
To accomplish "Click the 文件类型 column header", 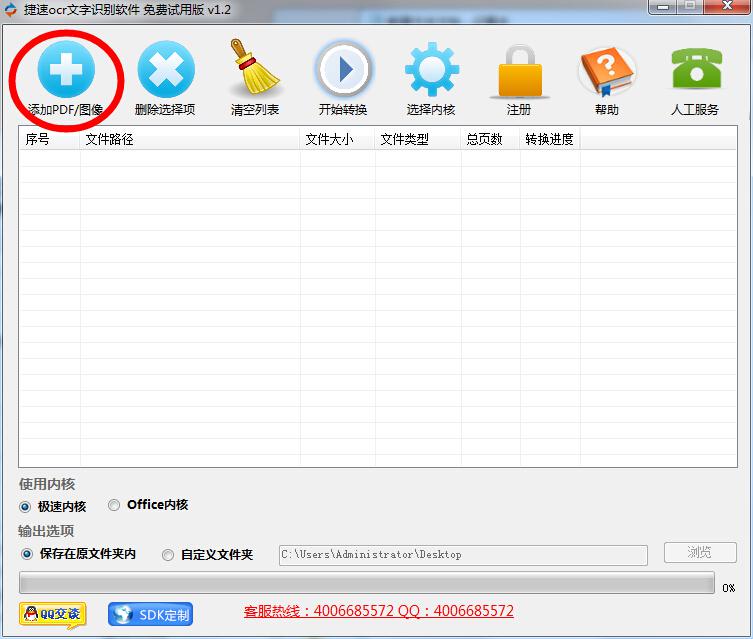I will (x=418, y=139).
